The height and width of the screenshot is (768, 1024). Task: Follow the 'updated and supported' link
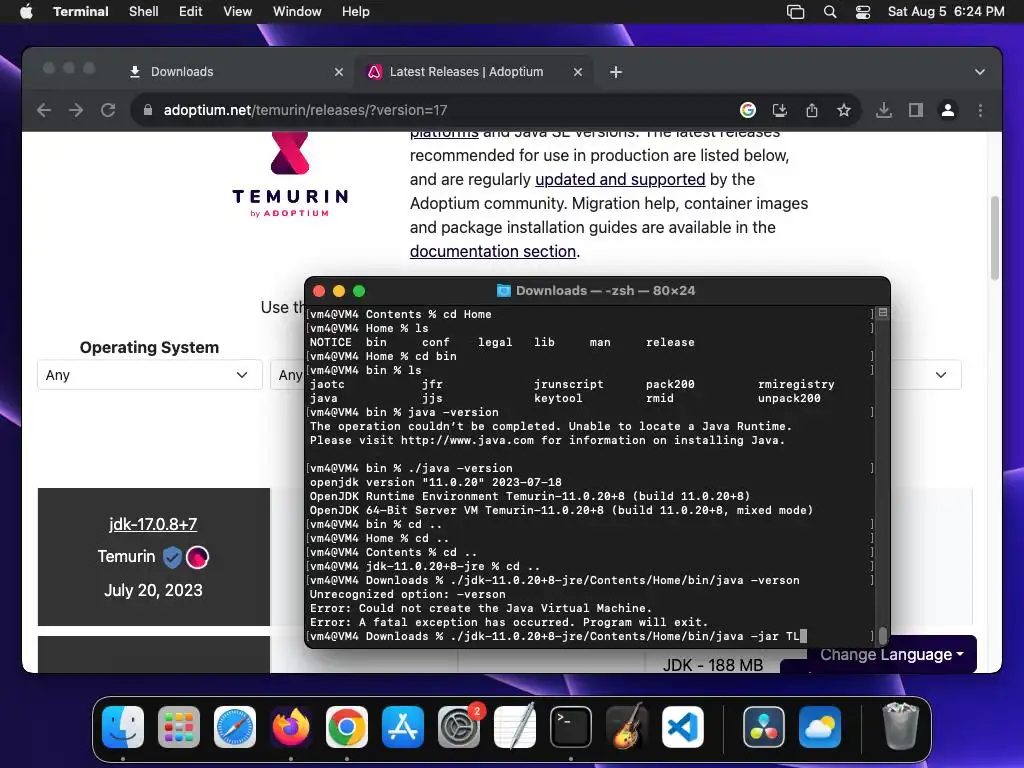pyautogui.click(x=620, y=180)
